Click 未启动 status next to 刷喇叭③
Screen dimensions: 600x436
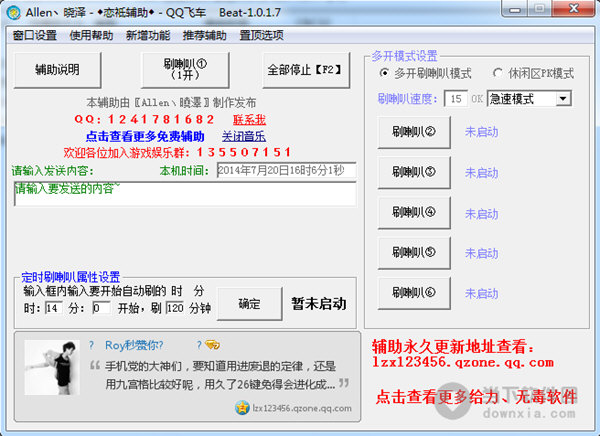click(481, 173)
